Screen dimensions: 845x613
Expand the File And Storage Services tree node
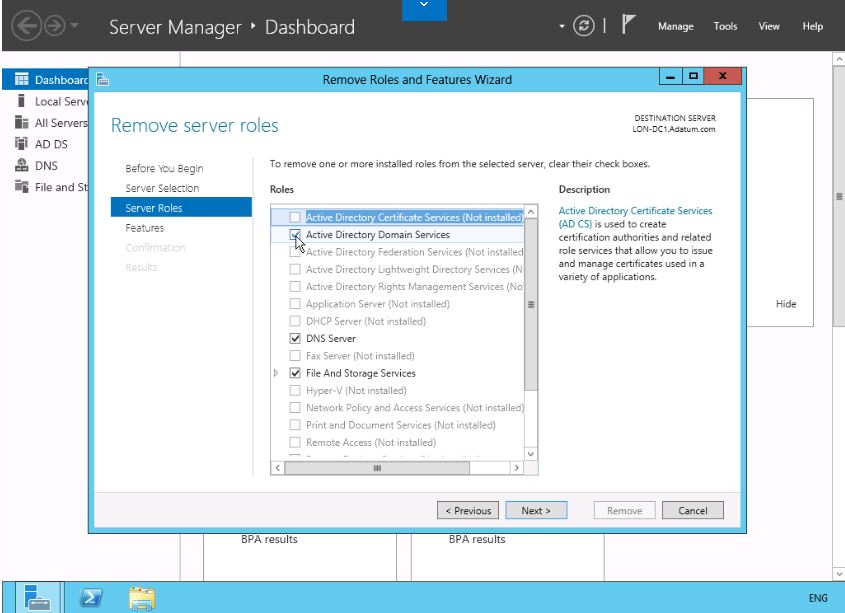click(x=277, y=373)
